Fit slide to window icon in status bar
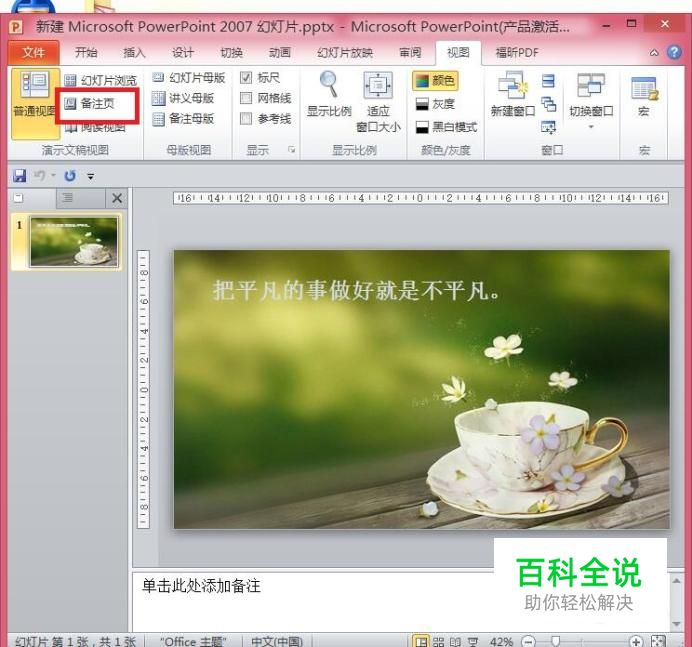692x647 pixels. click(658, 641)
